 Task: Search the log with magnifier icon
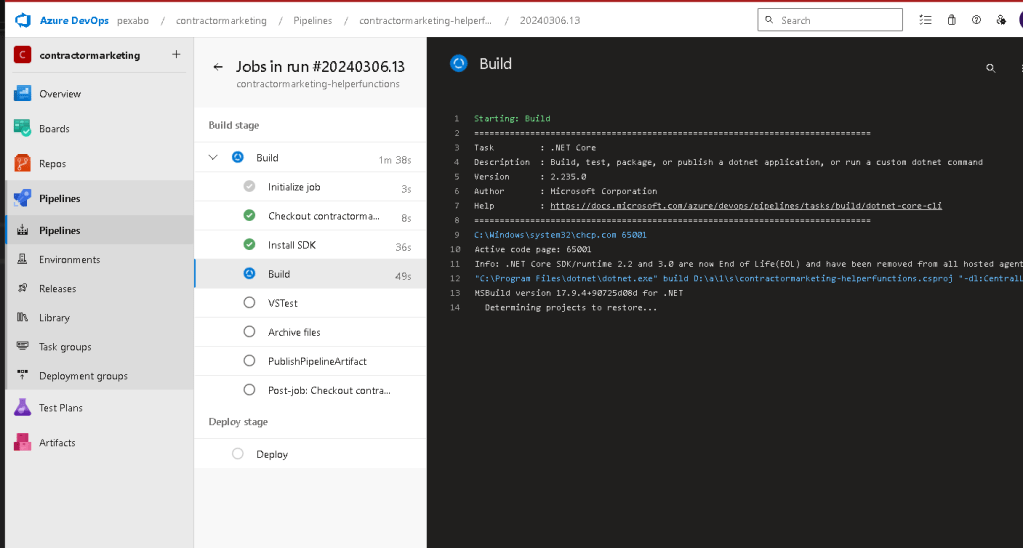(x=990, y=68)
